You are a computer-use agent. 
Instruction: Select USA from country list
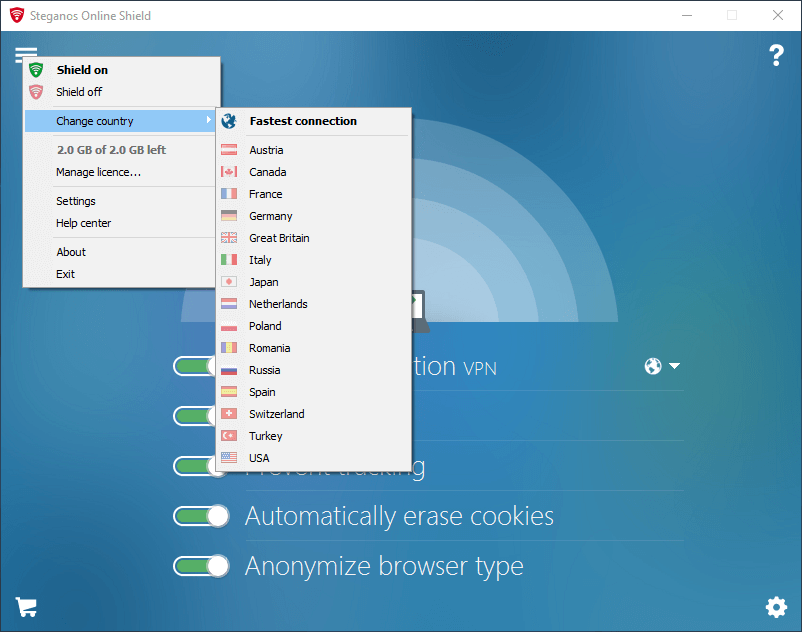coord(314,458)
